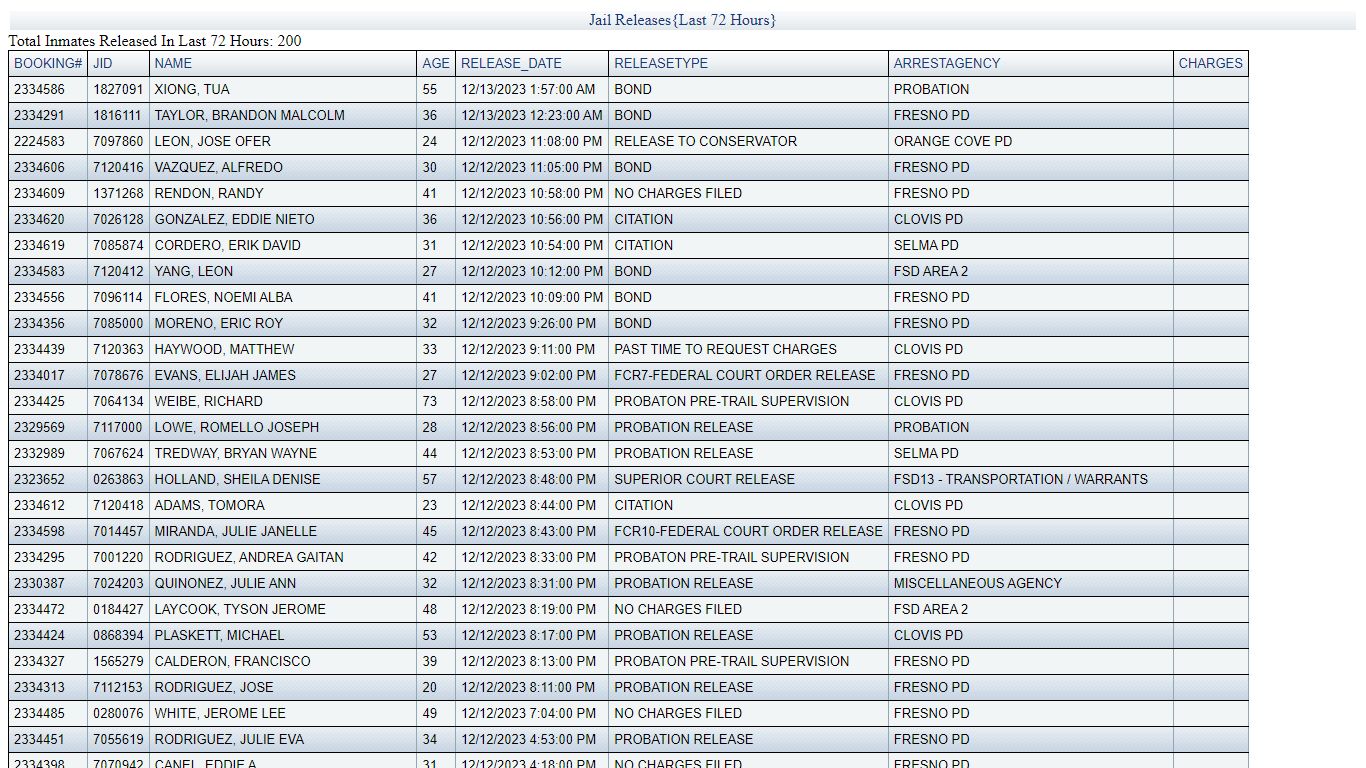The image size is (1366, 768).
Task: Click name RODRIGUEZ, ANDREA GAITAN
Action: 248,557
